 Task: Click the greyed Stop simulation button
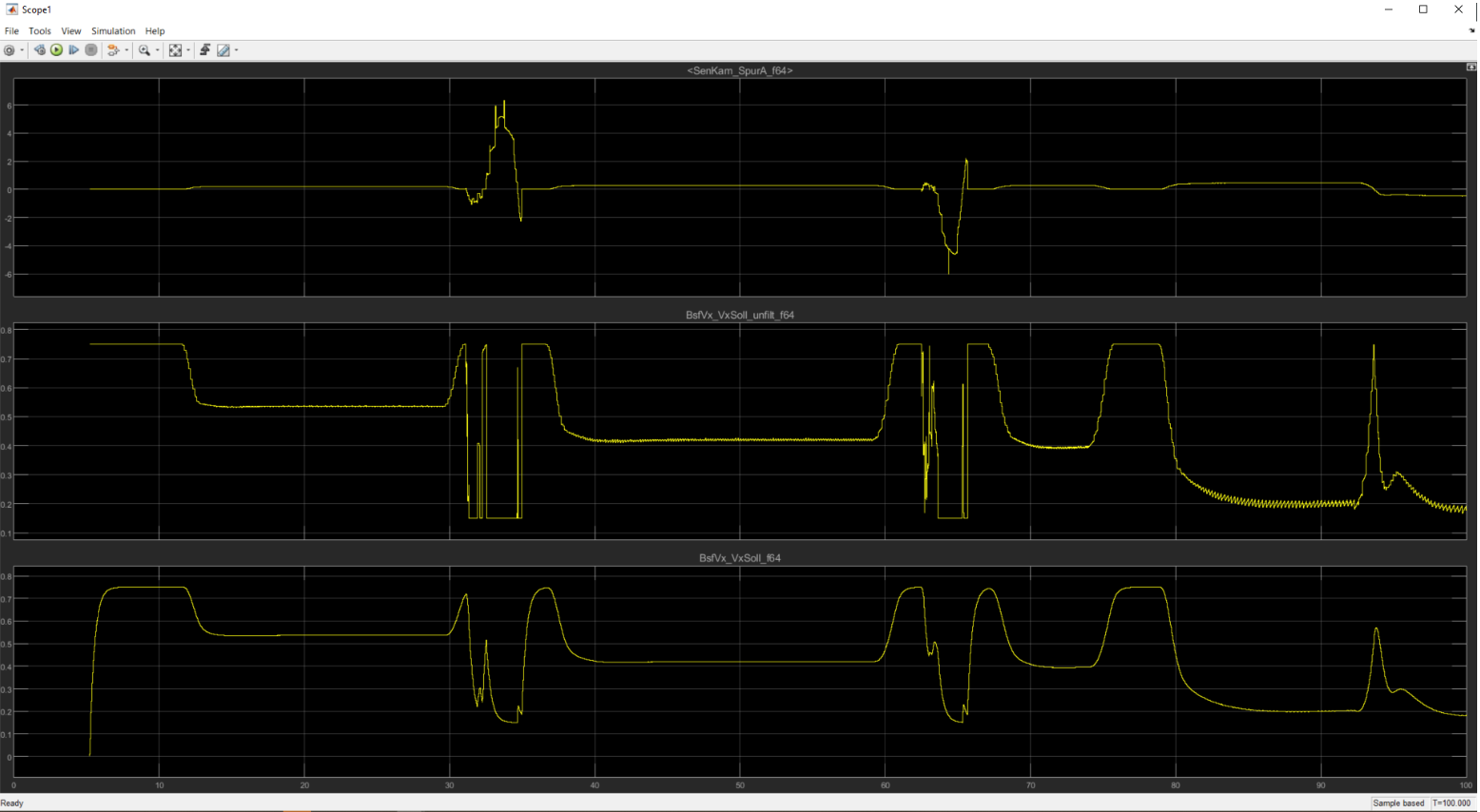pos(91,50)
